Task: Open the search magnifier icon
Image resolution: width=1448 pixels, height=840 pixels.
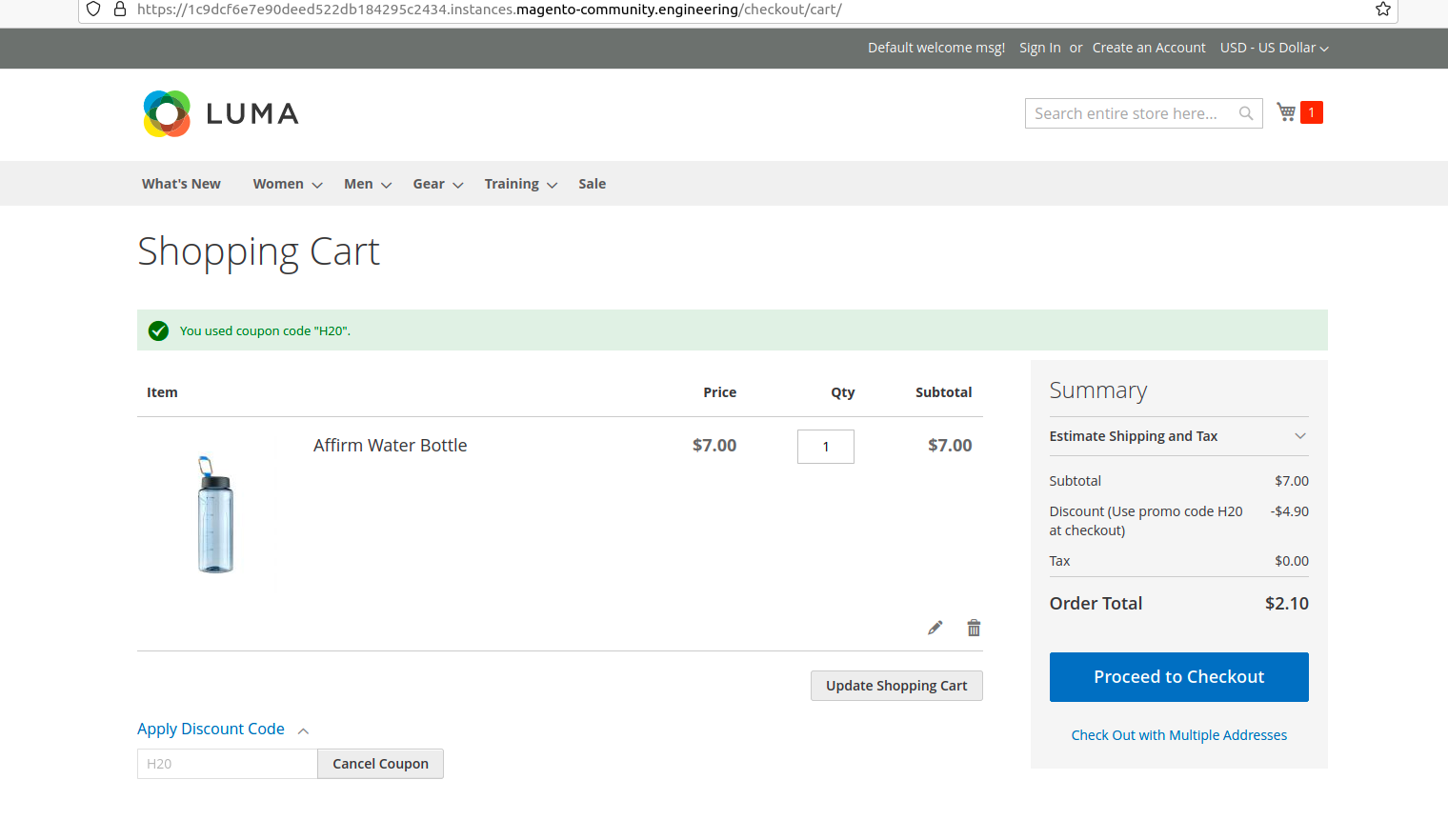Action: (x=1246, y=112)
